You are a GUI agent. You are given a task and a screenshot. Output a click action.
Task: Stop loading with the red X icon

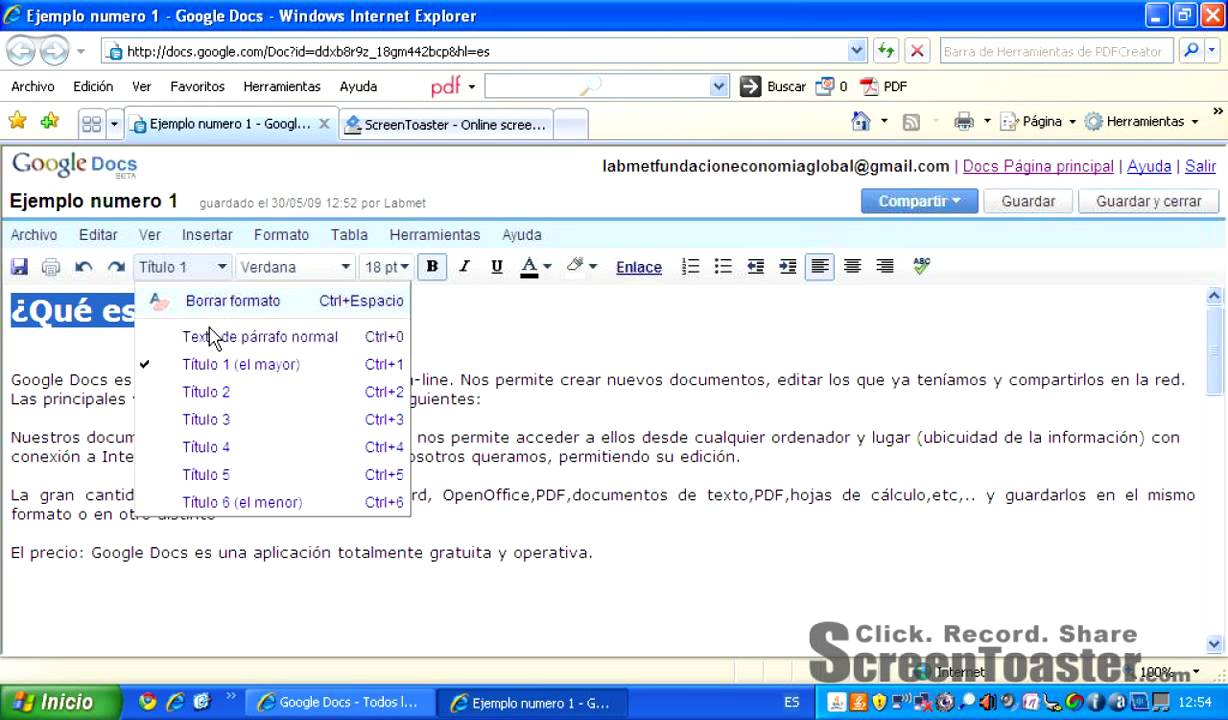tap(917, 51)
